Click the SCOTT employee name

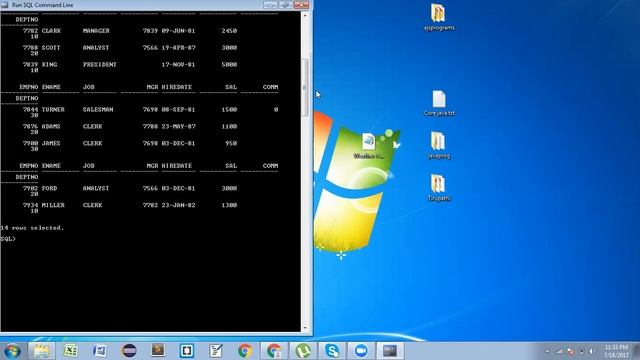[51, 47]
